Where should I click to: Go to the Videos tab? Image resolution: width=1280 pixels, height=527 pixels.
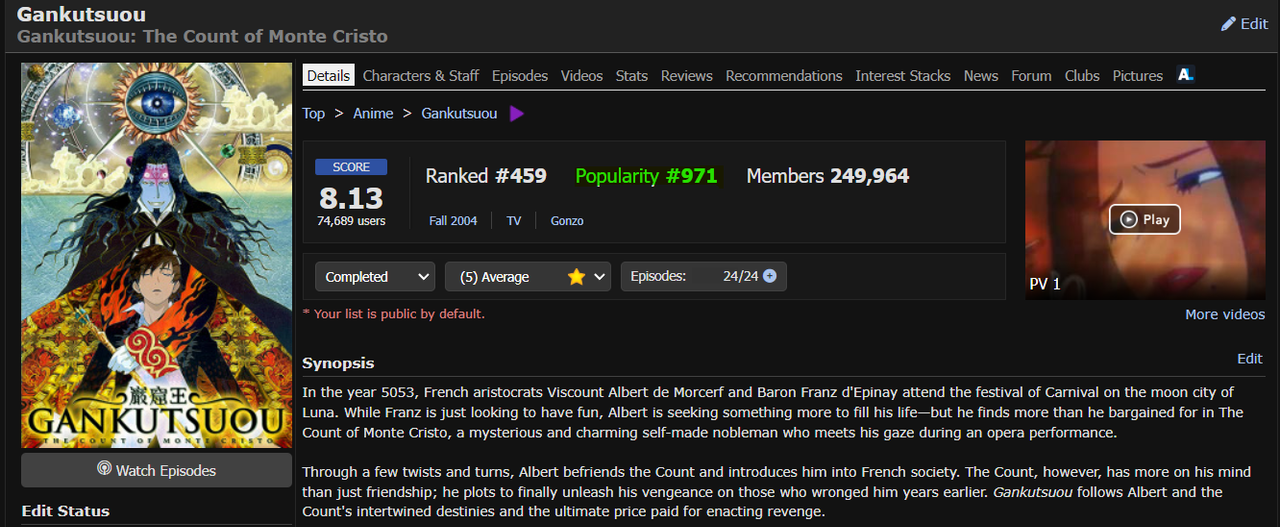point(582,76)
